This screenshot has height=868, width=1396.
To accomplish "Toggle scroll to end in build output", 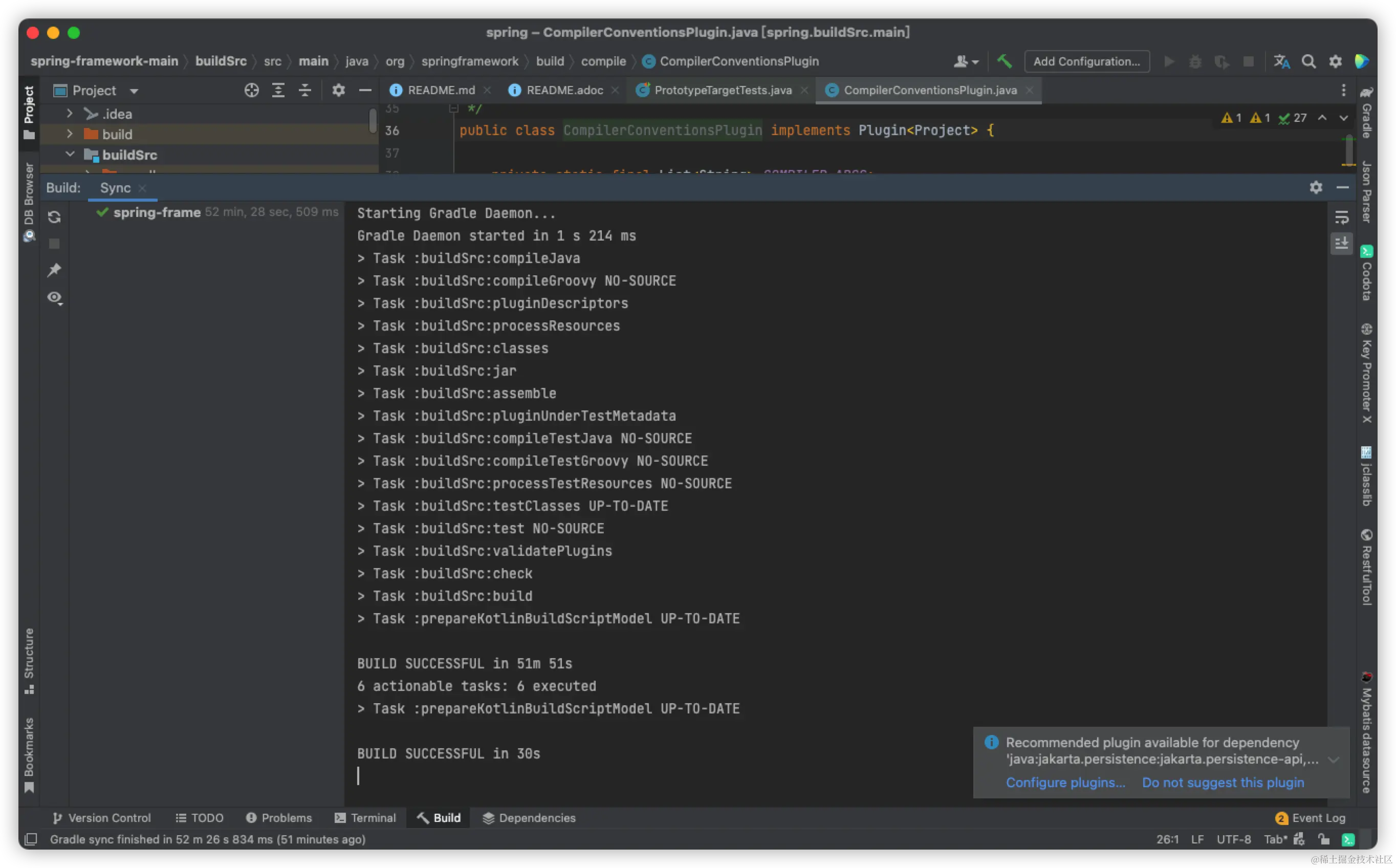I will [x=1341, y=244].
